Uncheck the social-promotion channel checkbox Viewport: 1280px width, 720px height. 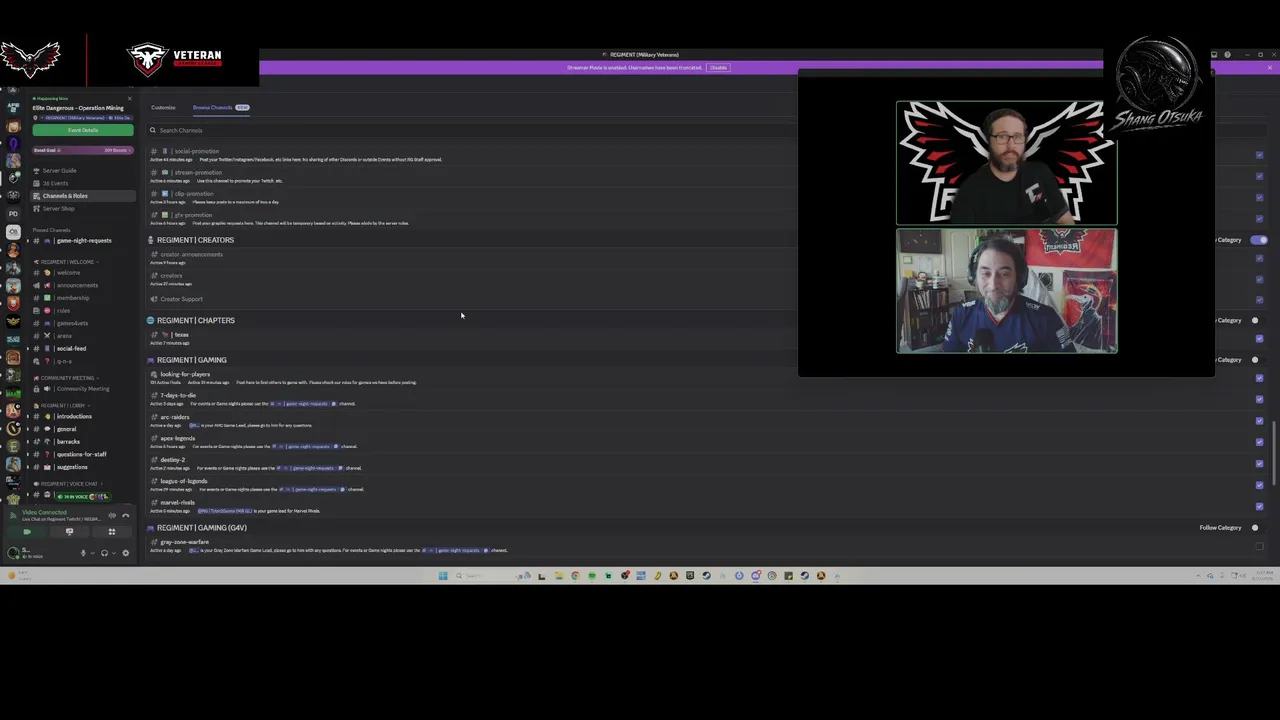click(1259, 155)
